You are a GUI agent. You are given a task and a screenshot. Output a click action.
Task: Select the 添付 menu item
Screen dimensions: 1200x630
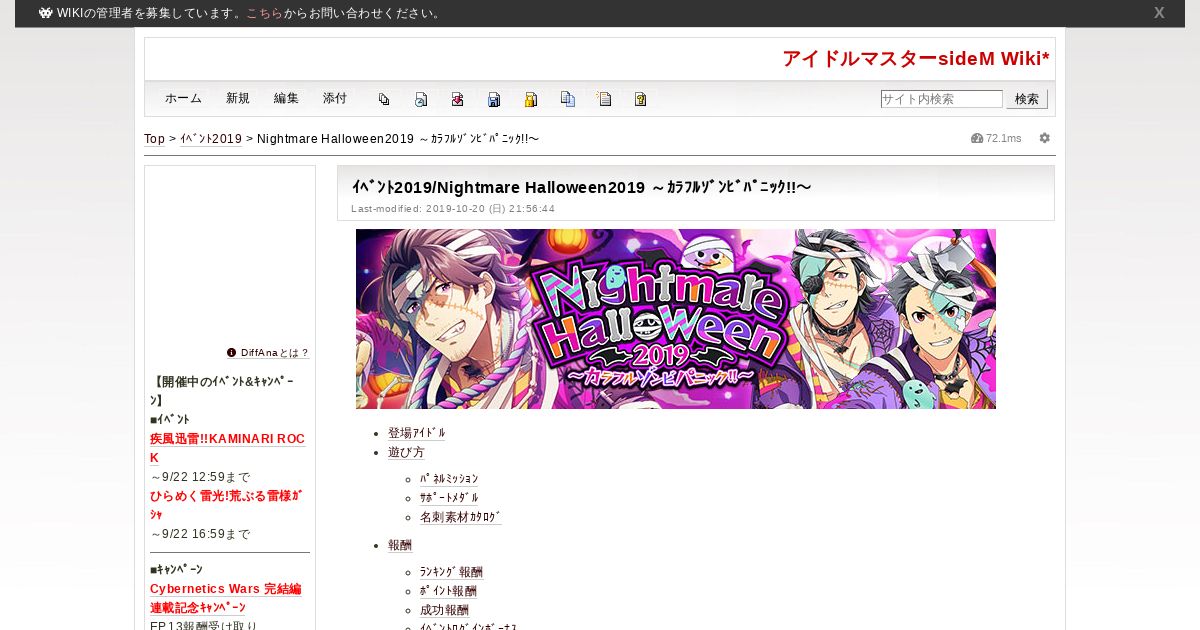[x=335, y=98]
